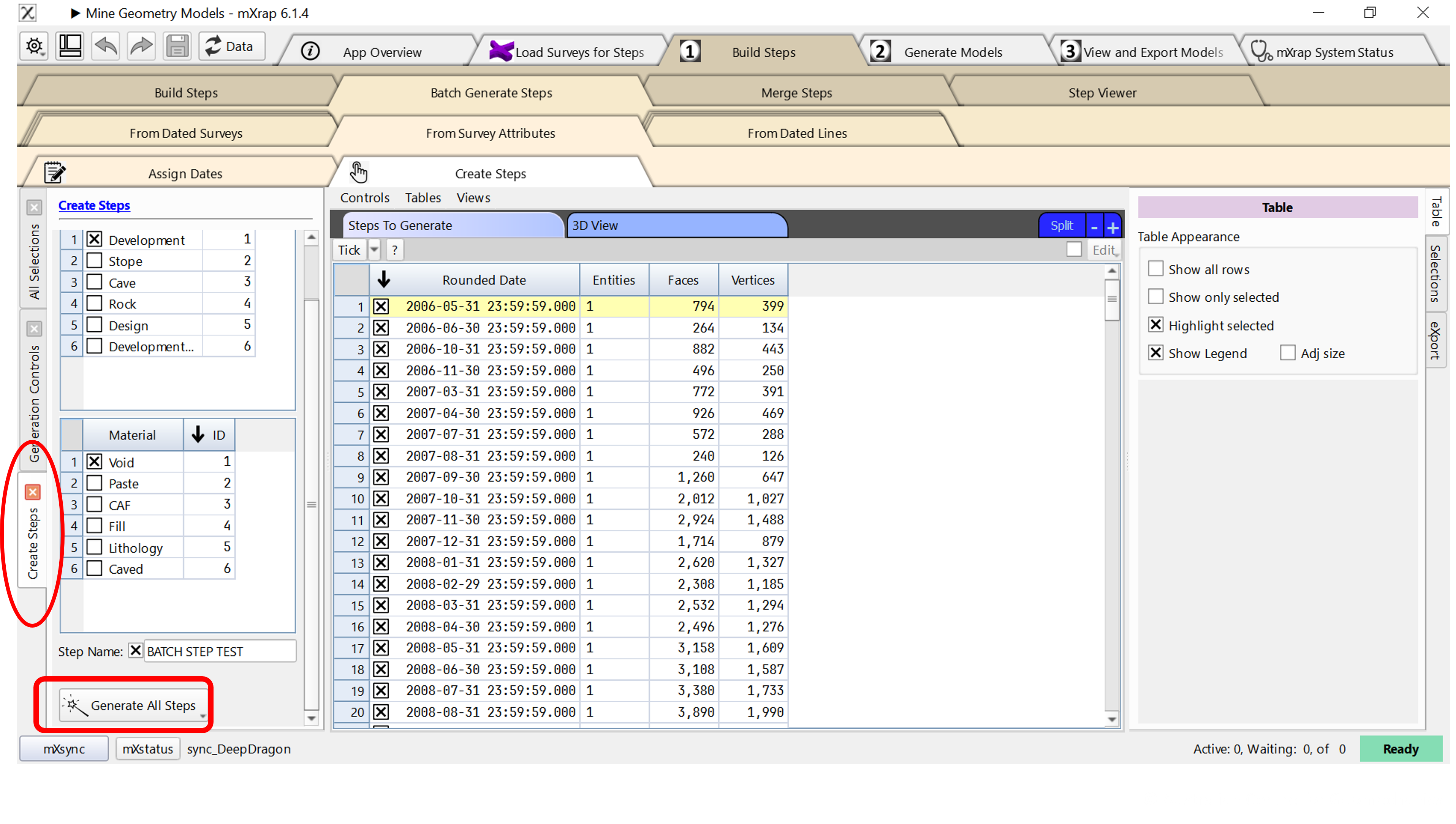Click the Entities column header

613,280
